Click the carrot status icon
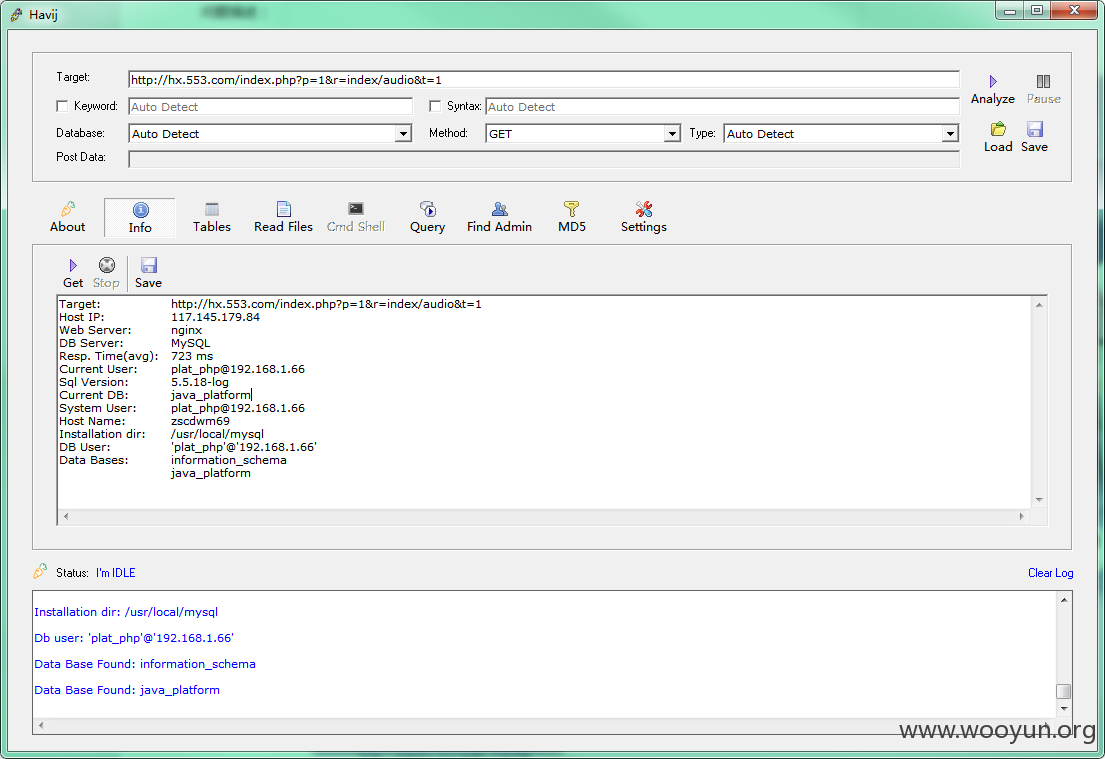Screen dimensions: 1105x759 tap(40, 571)
